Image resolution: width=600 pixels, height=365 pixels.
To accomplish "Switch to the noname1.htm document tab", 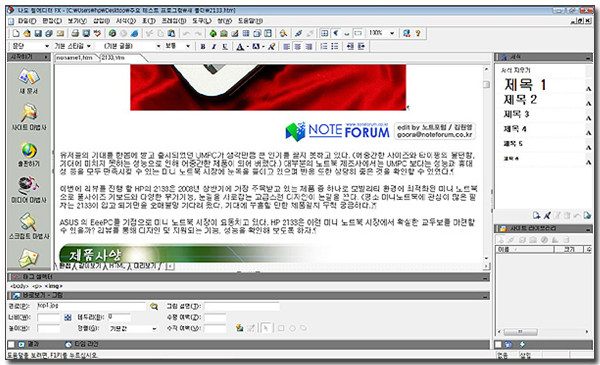I will point(74,58).
